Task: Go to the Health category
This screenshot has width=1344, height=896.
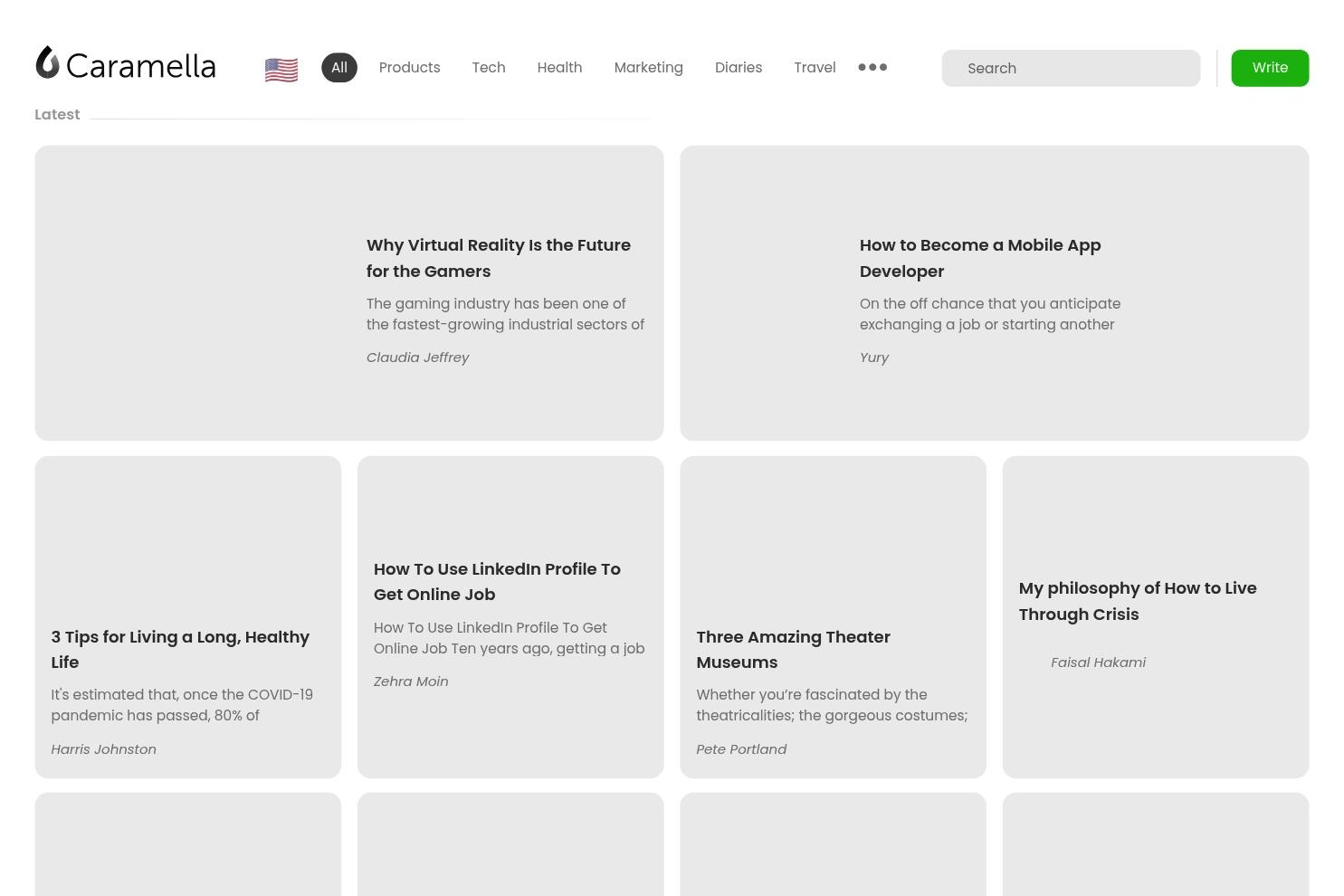Action: coord(559,68)
